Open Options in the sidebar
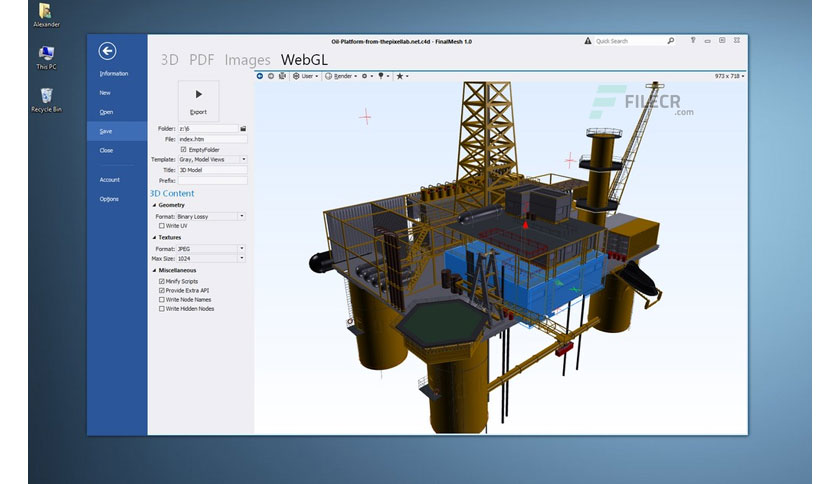The image size is (836, 484). (x=109, y=199)
